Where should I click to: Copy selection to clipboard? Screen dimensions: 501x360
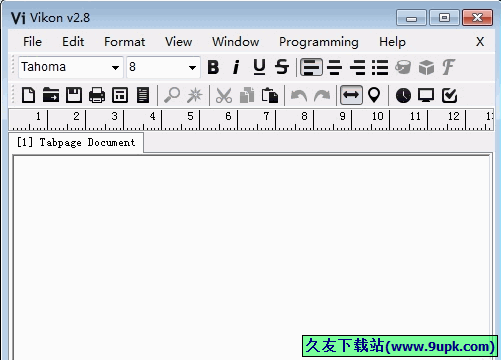pyautogui.click(x=247, y=95)
